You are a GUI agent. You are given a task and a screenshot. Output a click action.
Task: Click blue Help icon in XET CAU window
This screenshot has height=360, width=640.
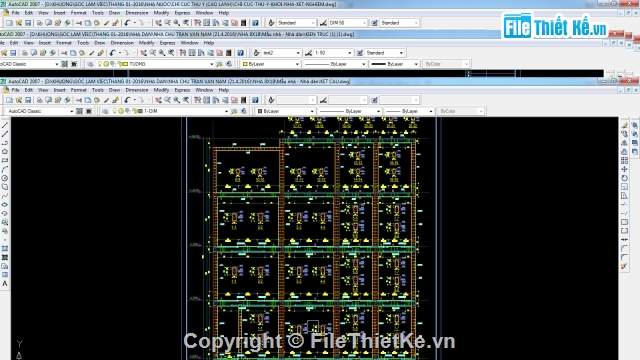pyautogui.click(x=255, y=100)
